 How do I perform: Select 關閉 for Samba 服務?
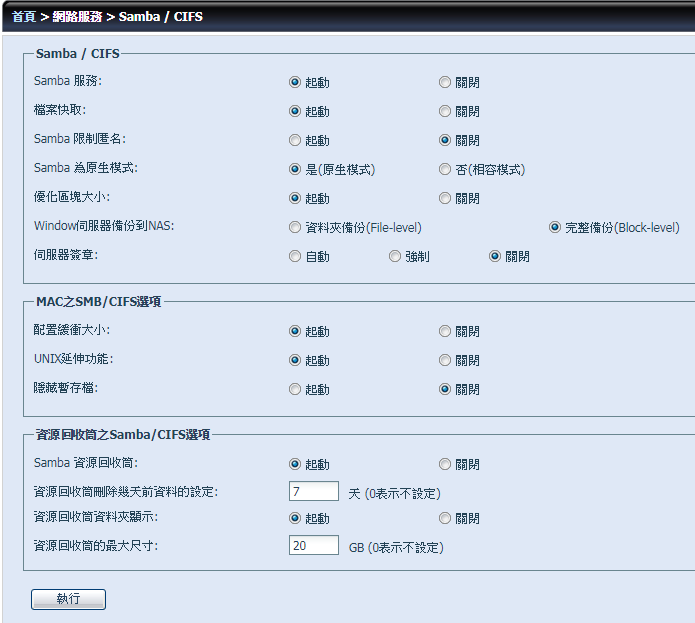445,82
